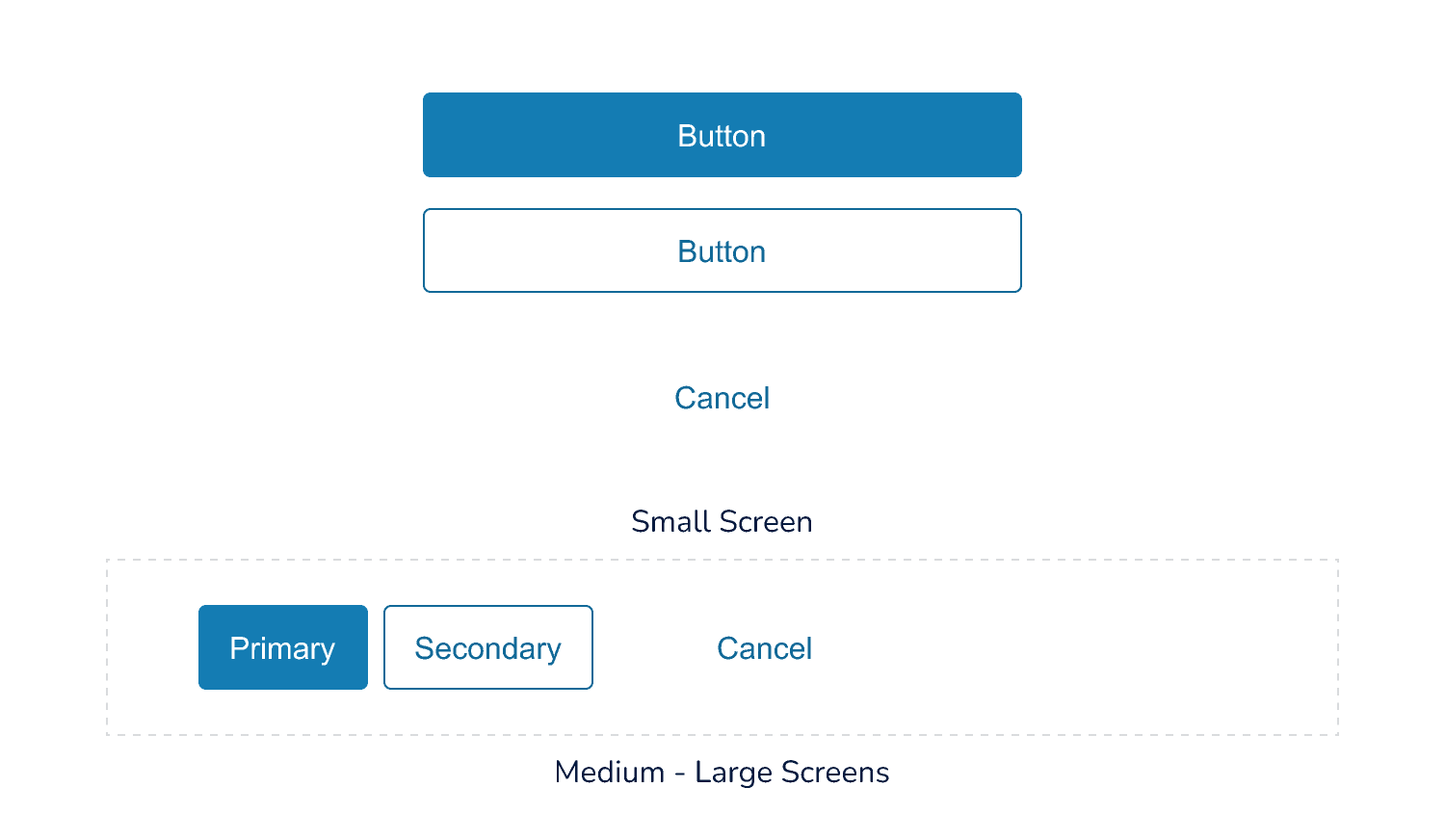Click the Cancel text link above Small Screen caption
The width and height of the screenshot is (1445, 840).
pos(722,398)
